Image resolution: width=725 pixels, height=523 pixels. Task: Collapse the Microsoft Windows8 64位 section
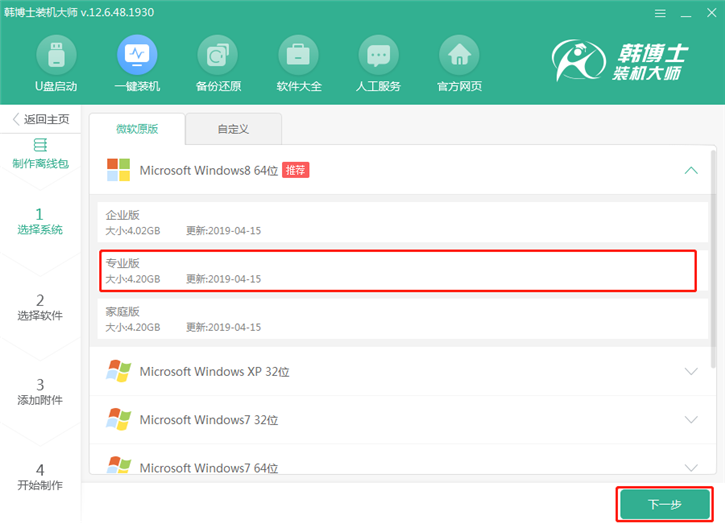[x=690, y=171]
